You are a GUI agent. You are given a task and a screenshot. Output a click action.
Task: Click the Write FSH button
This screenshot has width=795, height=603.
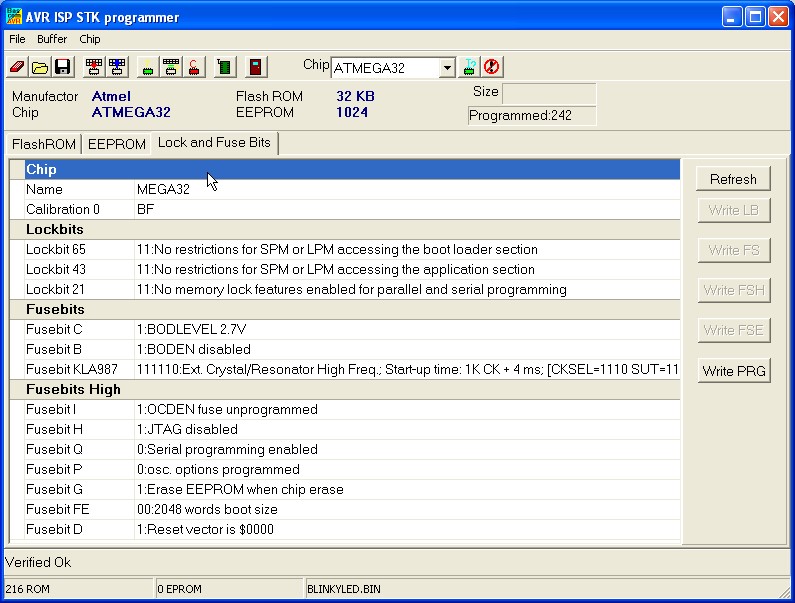point(734,290)
